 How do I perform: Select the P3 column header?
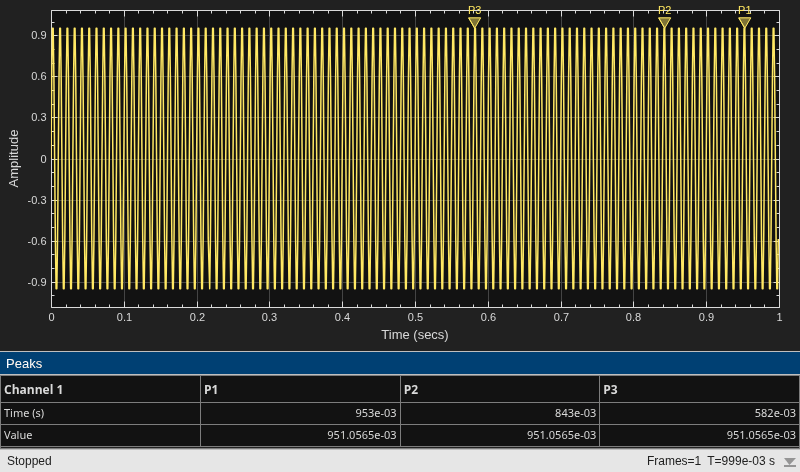[x=699, y=389]
